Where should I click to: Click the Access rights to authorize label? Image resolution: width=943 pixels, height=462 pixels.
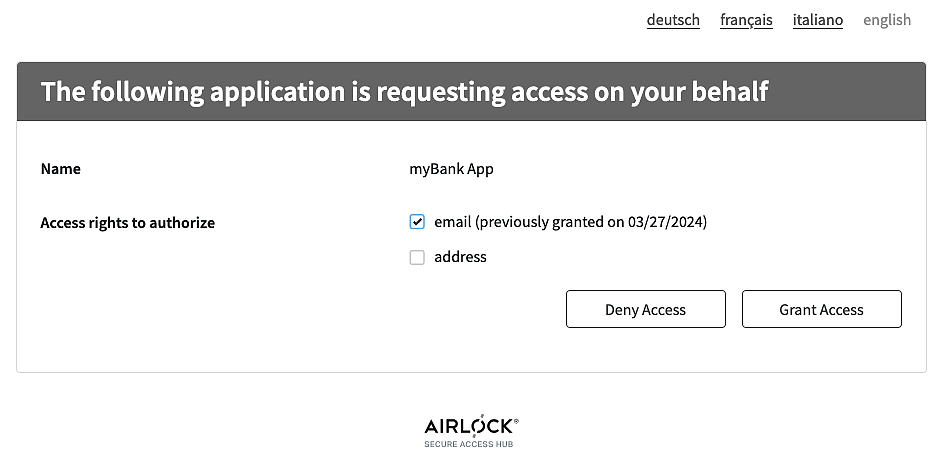pos(127,223)
